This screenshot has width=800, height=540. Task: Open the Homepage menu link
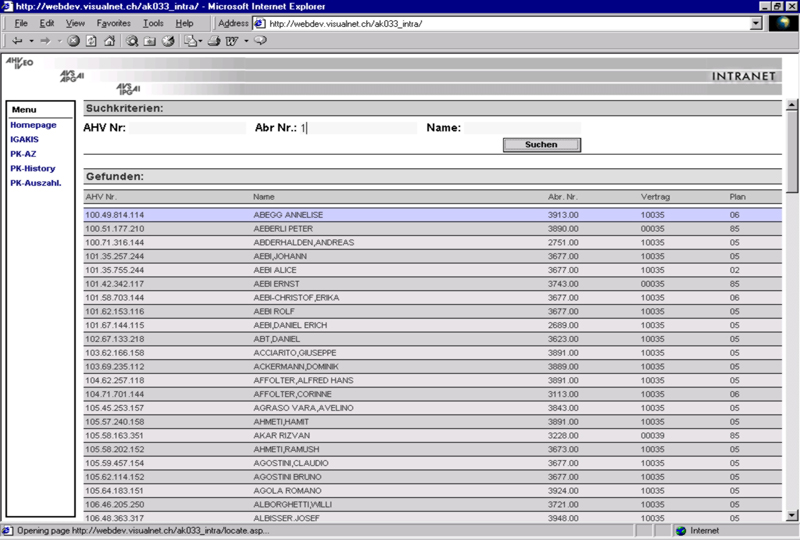[x=33, y=125]
